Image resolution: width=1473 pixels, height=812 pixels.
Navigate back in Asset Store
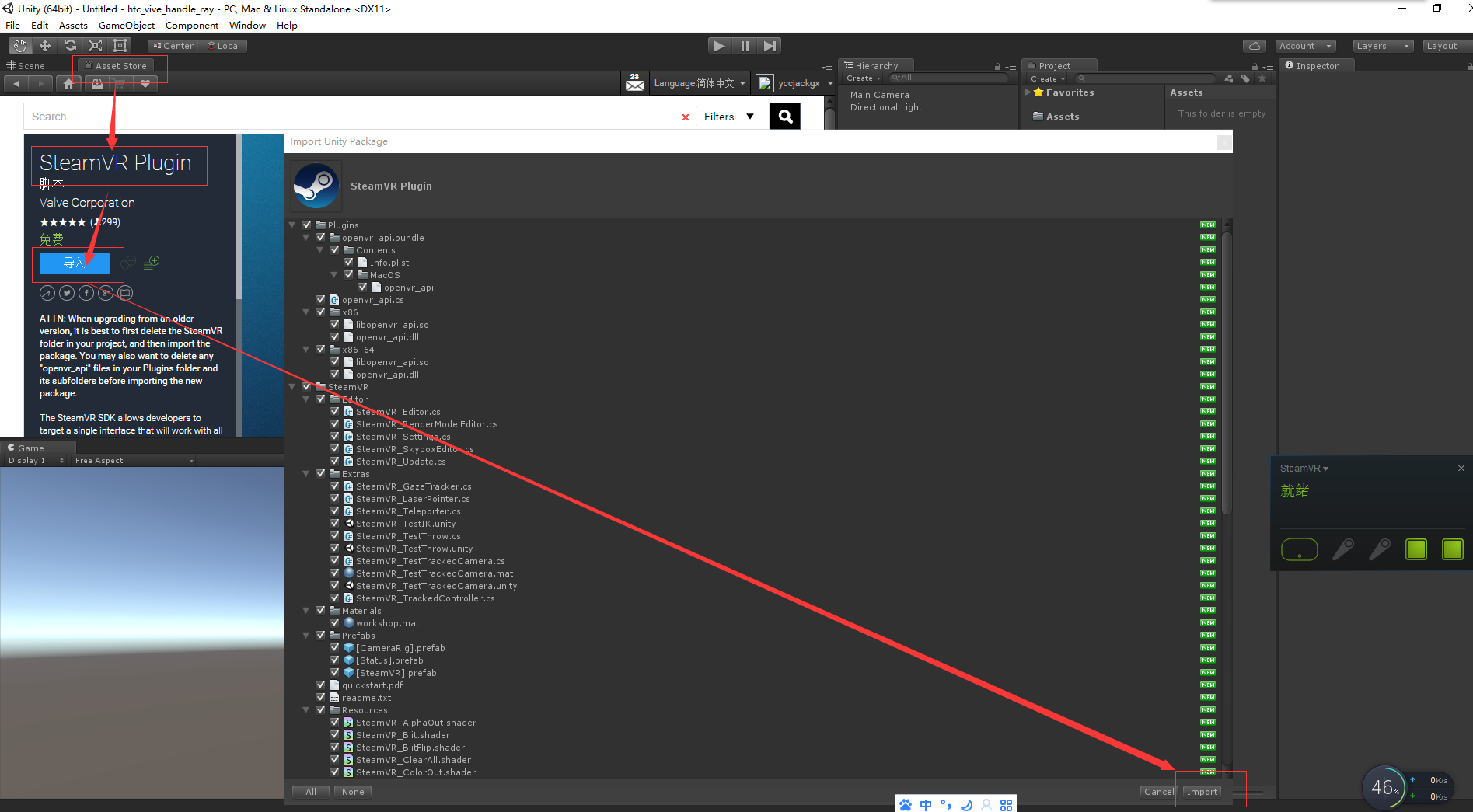(x=16, y=83)
